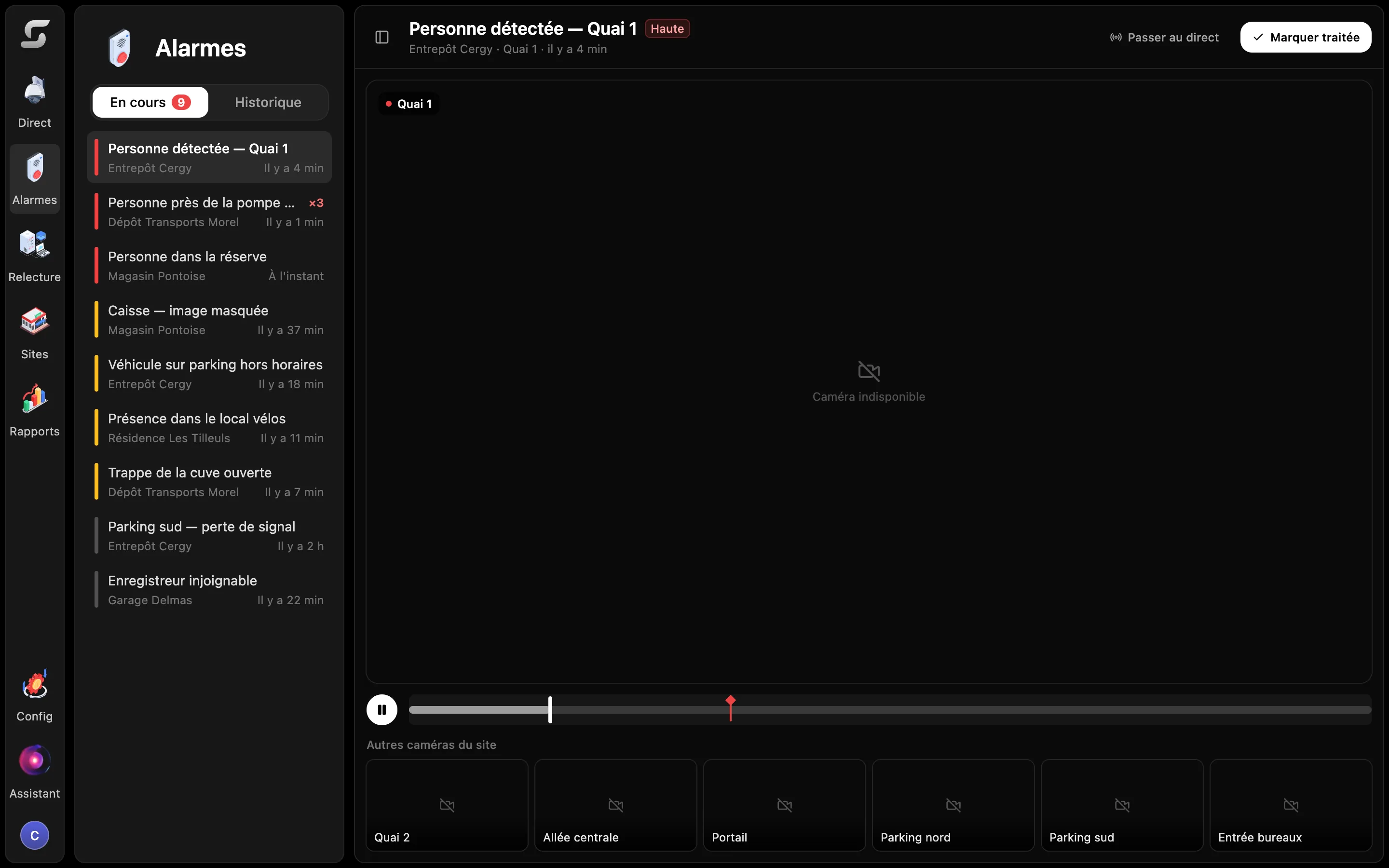This screenshot has height=868, width=1389.
Task: Click the Caméra indisponible icon in main view
Action: (x=869, y=371)
